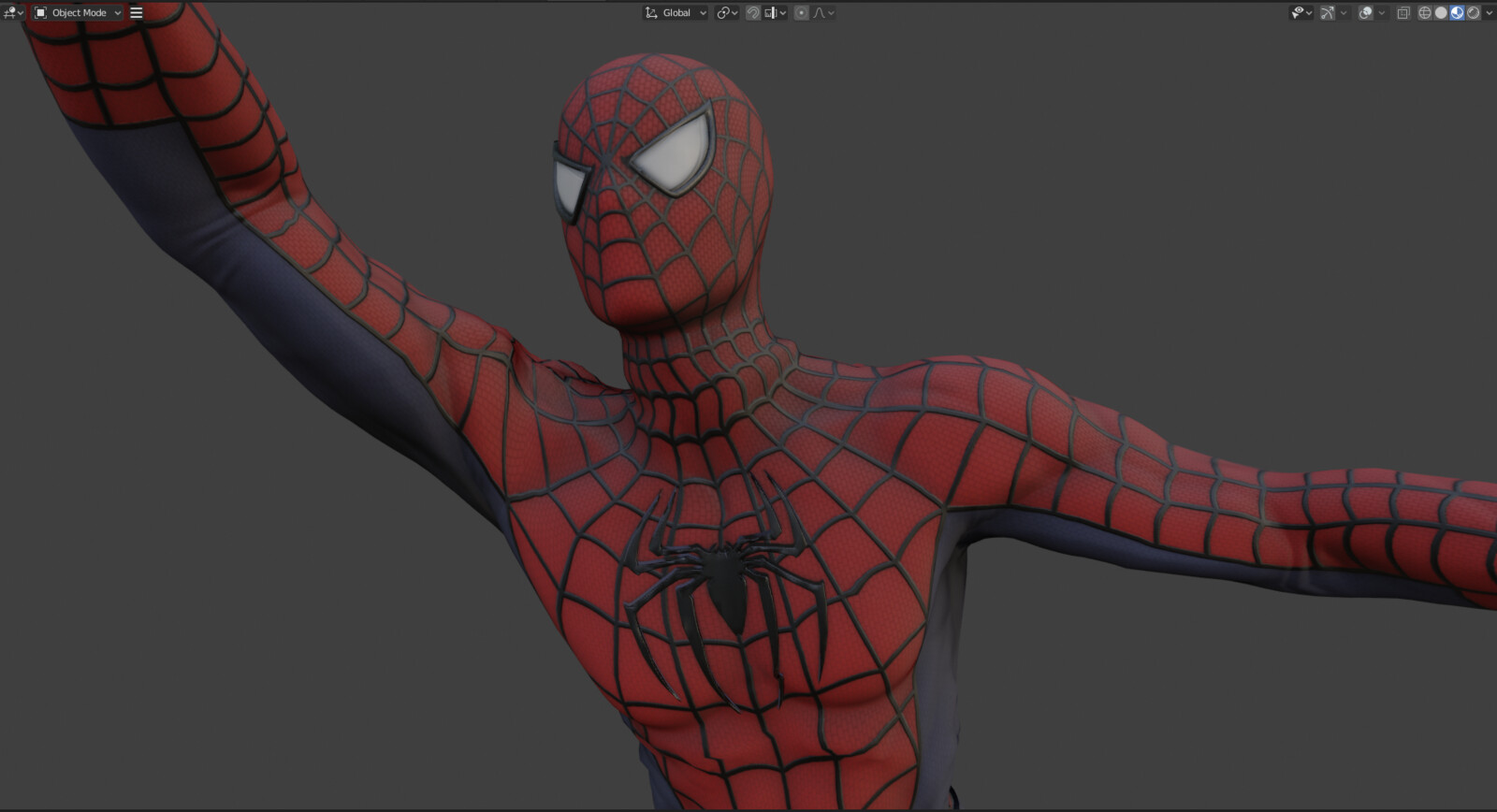1497x812 pixels.
Task: Toggle viewport gizmos display
Action: (1327, 13)
